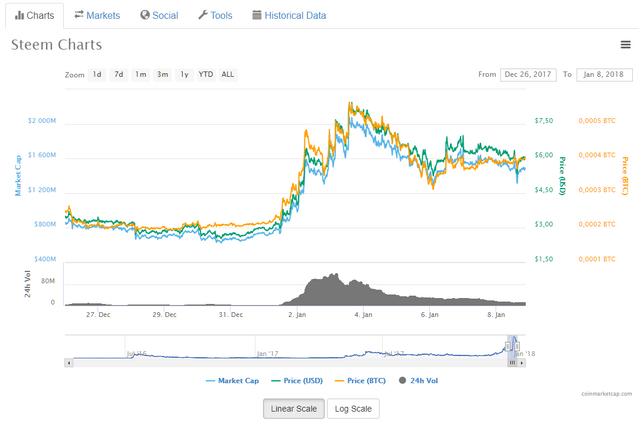Click the From date field
Screen dimensions: 640x423
[528, 75]
